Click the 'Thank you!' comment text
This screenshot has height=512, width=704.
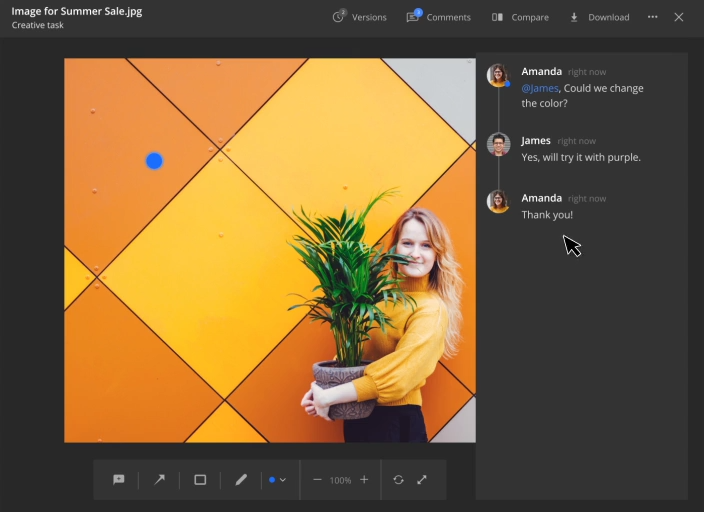[547, 215]
